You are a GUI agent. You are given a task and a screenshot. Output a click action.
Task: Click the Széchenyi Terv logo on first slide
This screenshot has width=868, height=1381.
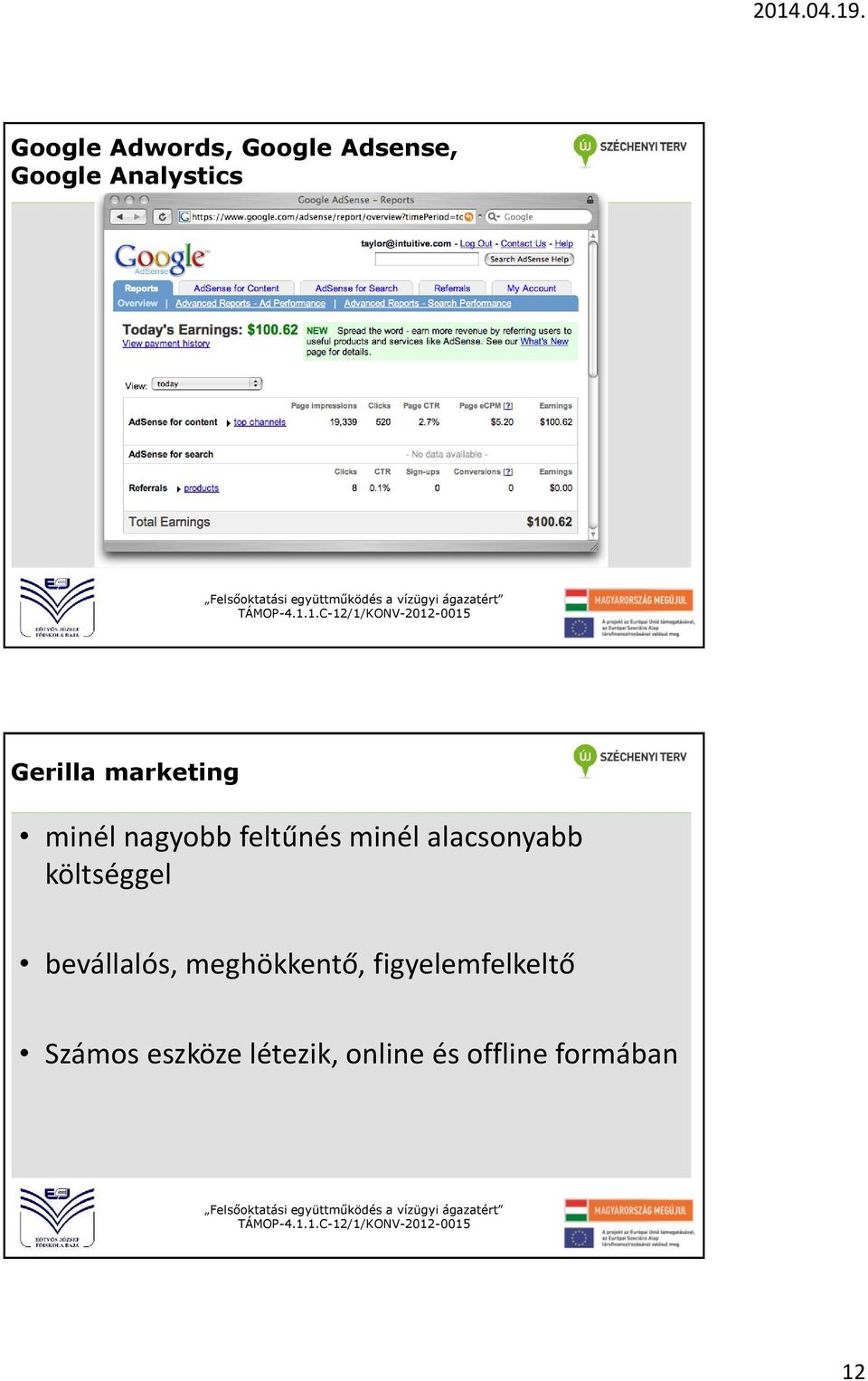tap(629, 149)
